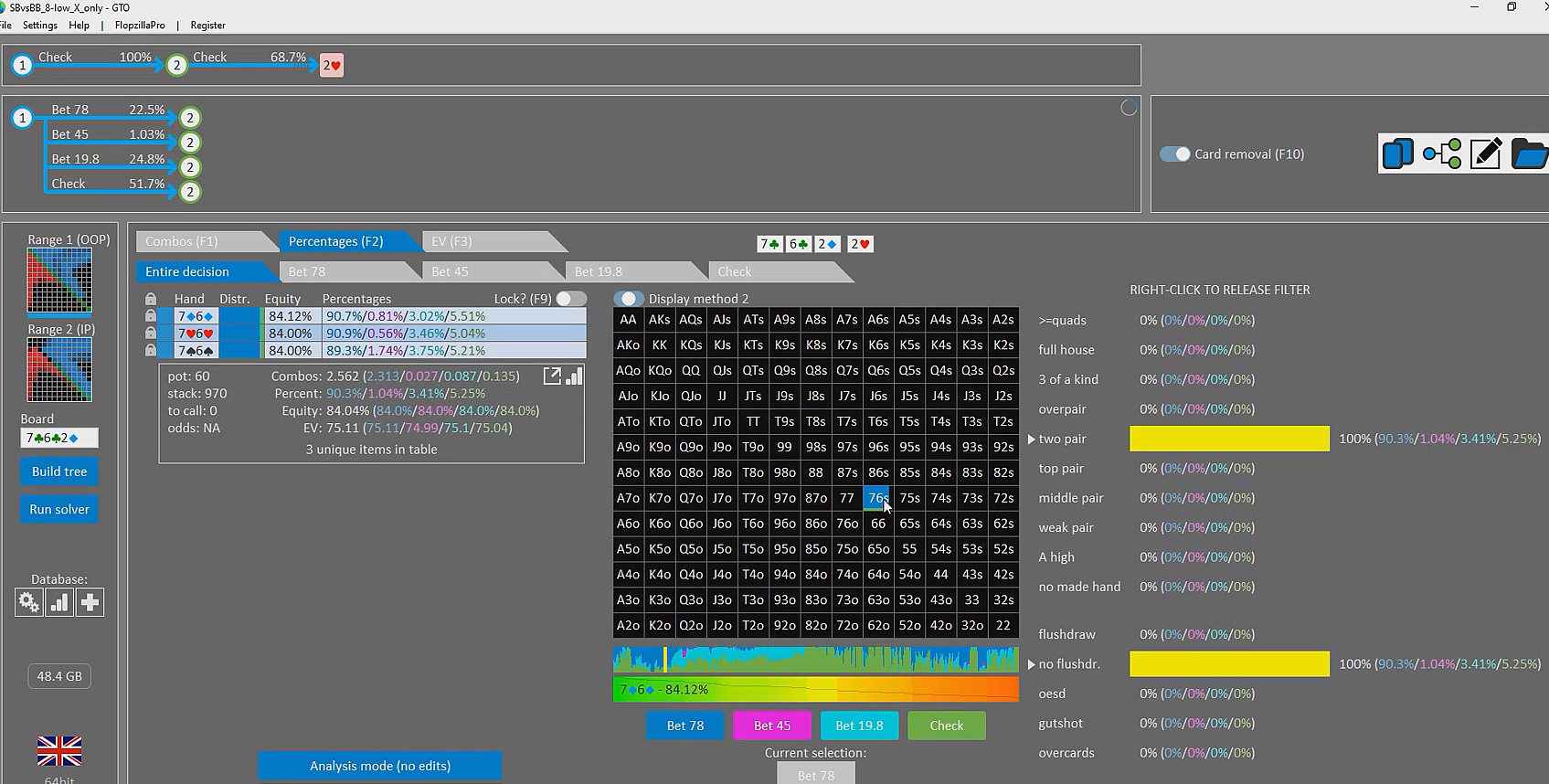Viewport: 1549px width, 784px height.
Task: Expand the two pair category arrow
Action: [x=1032, y=440]
